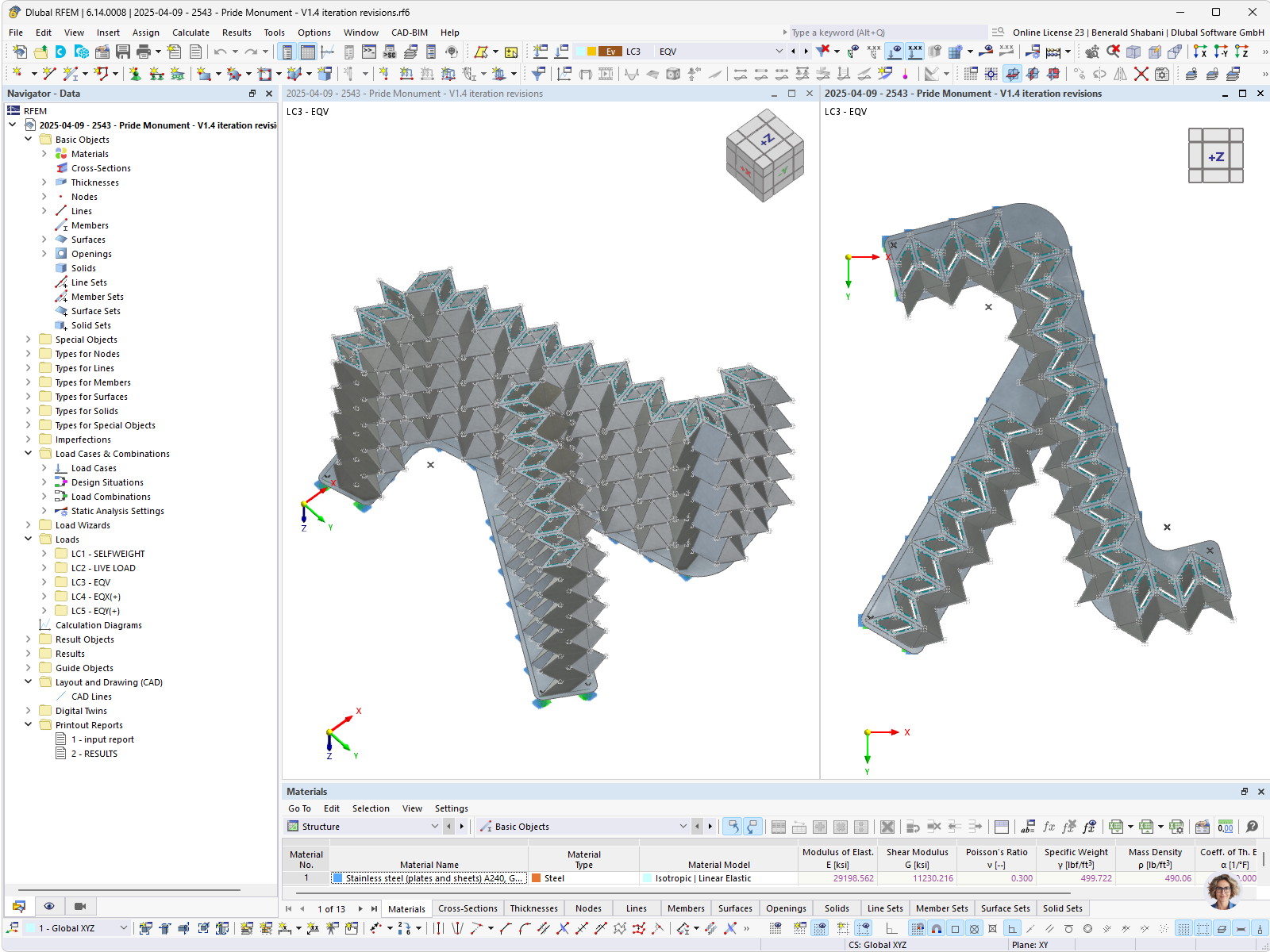Click the delete row X icon in Materials table toolbar
The width and height of the screenshot is (1270, 952).
[887, 827]
